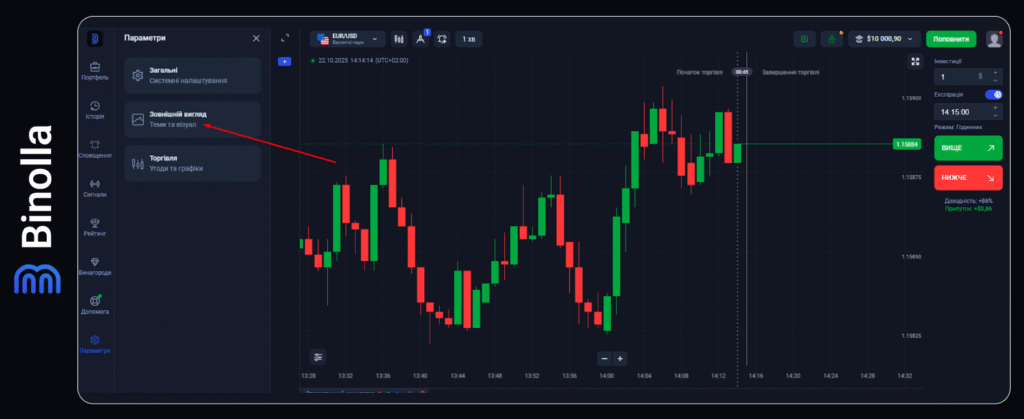Expand chart to fullscreen
The width and height of the screenshot is (1024, 419).
tap(914, 61)
